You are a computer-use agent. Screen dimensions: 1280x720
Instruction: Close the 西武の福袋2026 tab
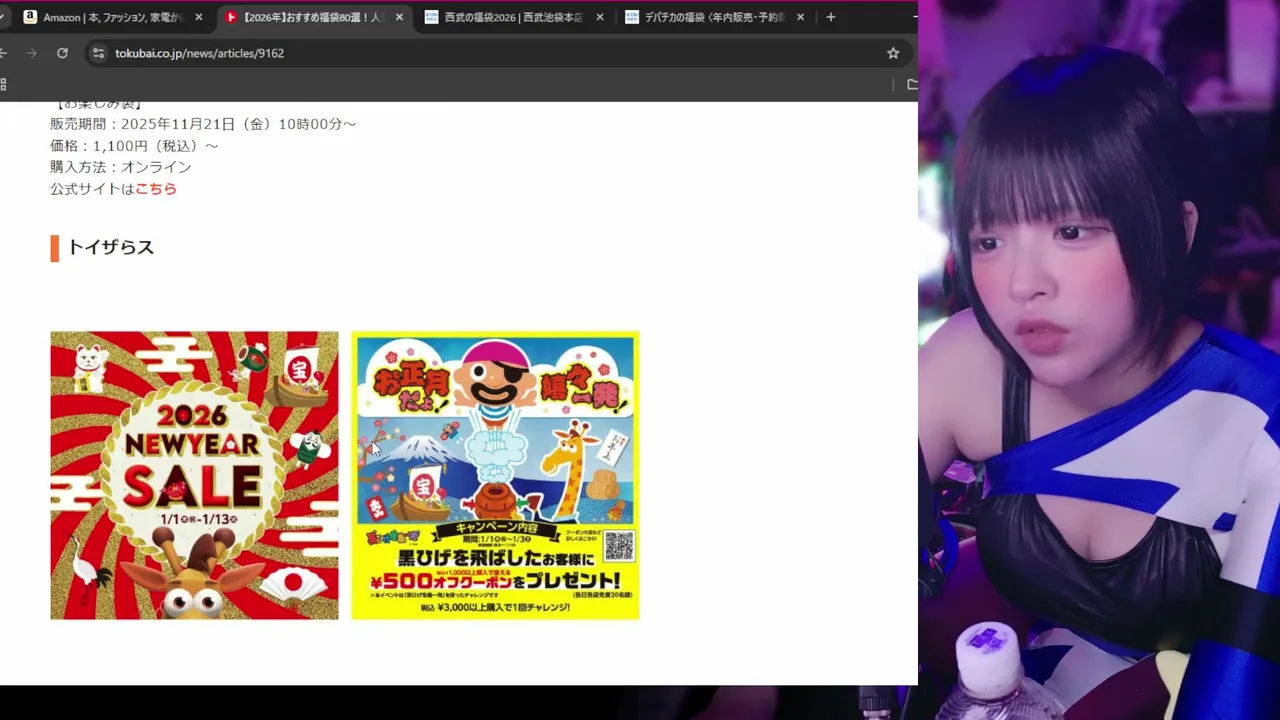[600, 17]
